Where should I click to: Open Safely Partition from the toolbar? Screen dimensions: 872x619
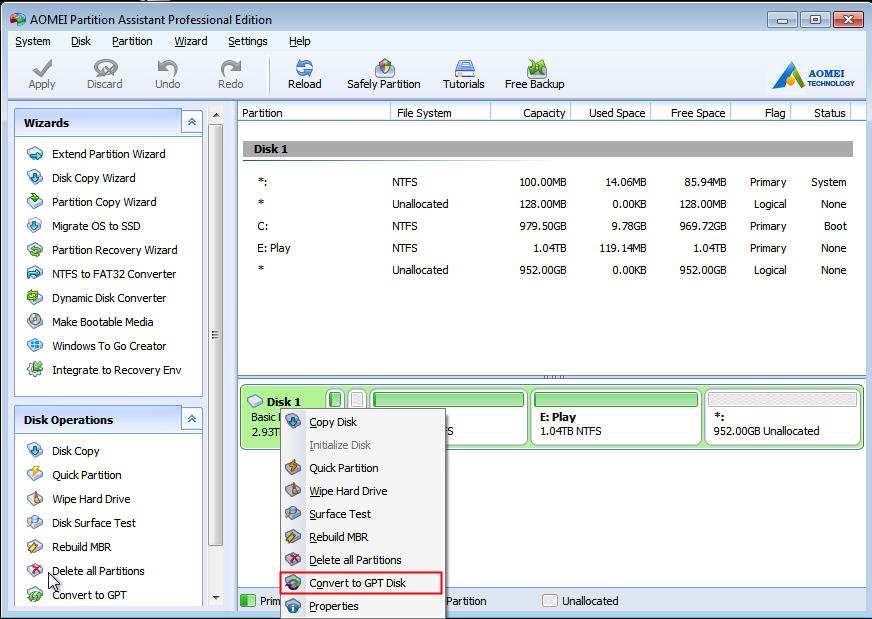coord(384,75)
